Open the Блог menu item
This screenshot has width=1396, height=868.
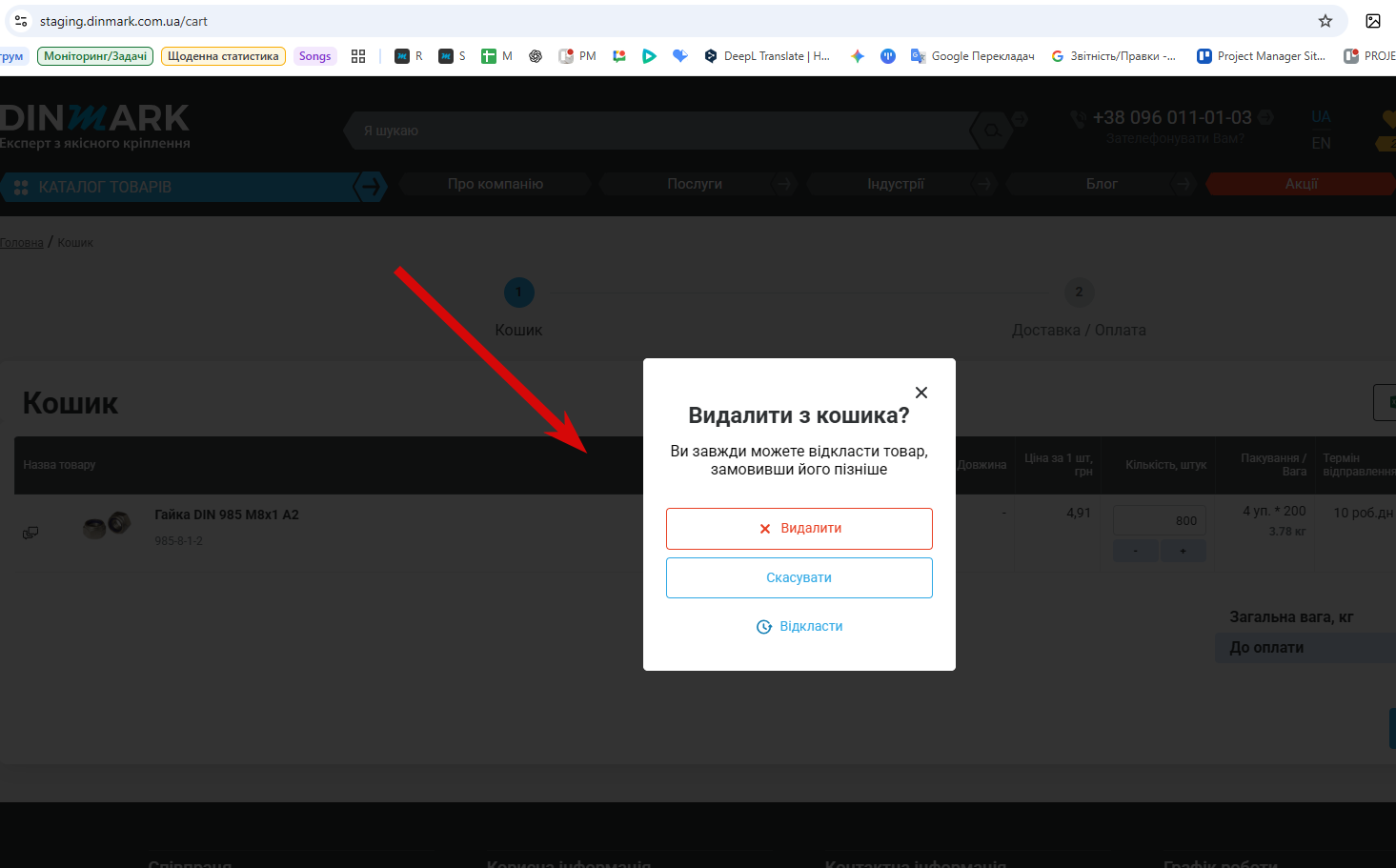point(1102,184)
